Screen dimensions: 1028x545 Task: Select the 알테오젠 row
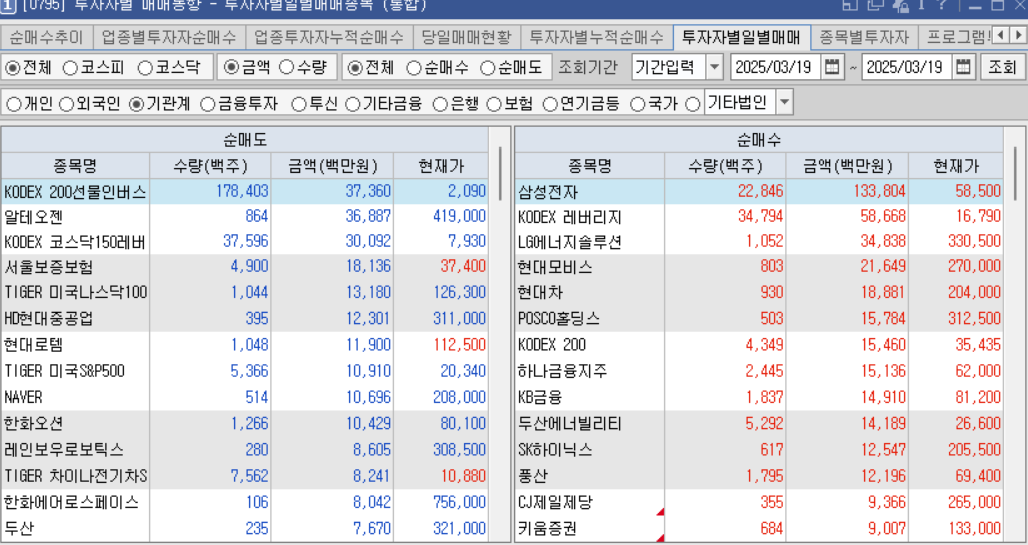tap(245, 216)
